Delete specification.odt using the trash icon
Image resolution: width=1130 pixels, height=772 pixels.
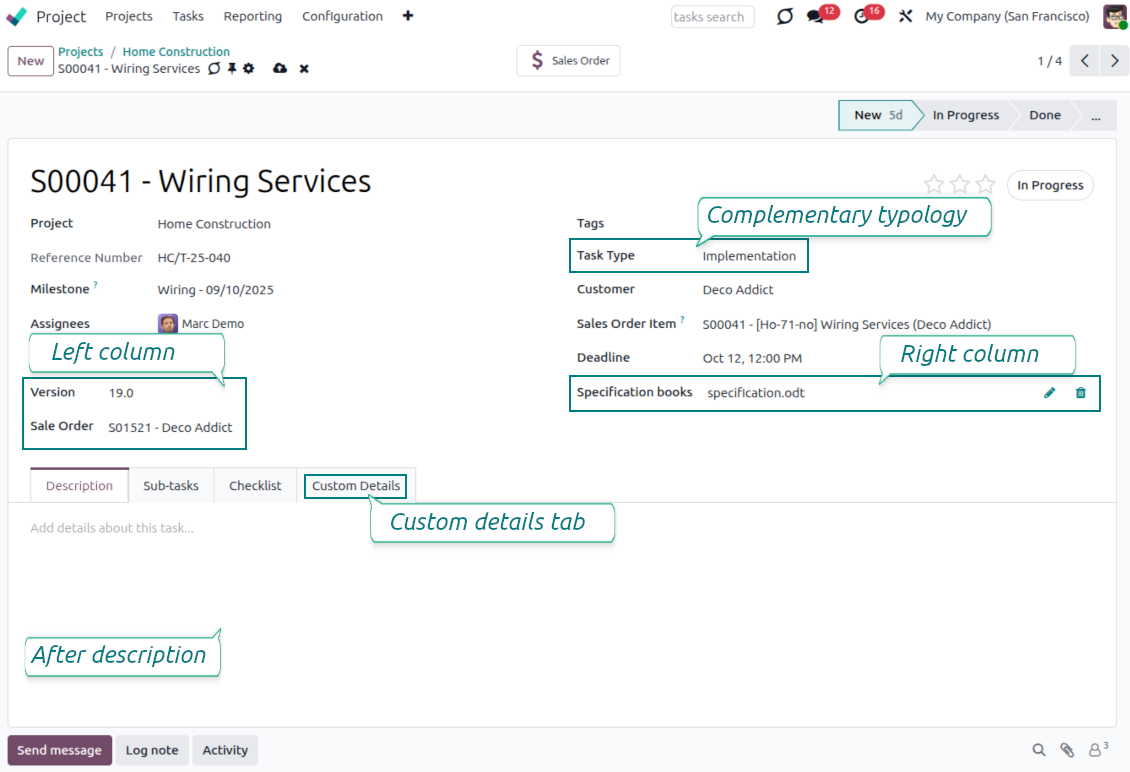click(x=1080, y=393)
